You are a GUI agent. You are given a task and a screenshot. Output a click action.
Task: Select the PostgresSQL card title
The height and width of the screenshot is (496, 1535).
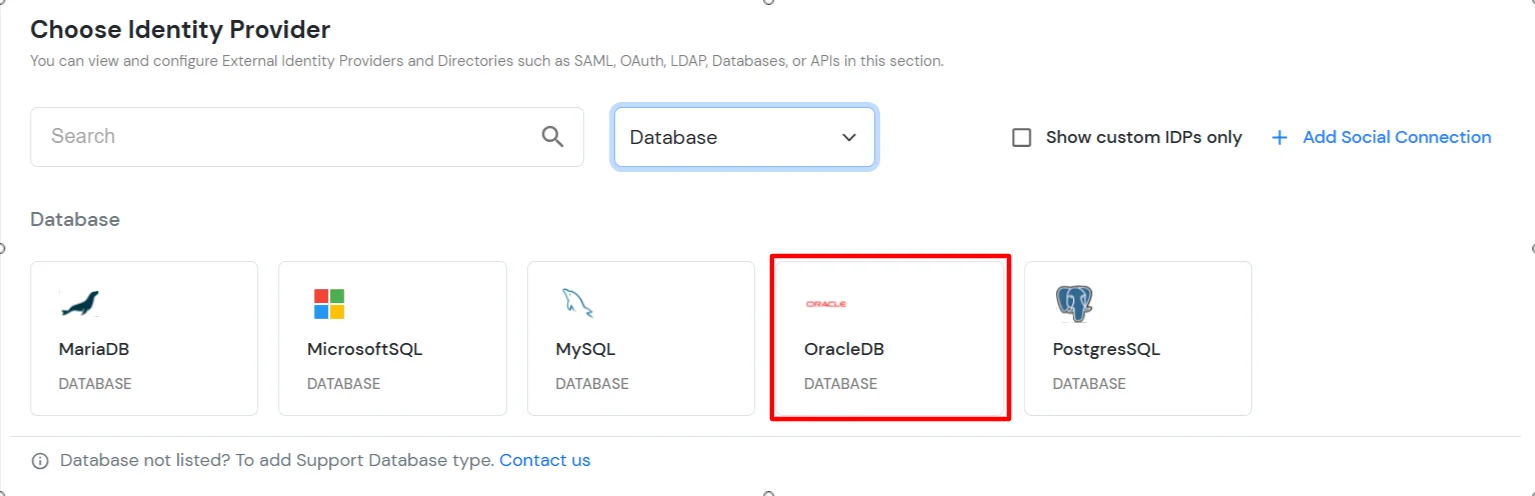1106,349
